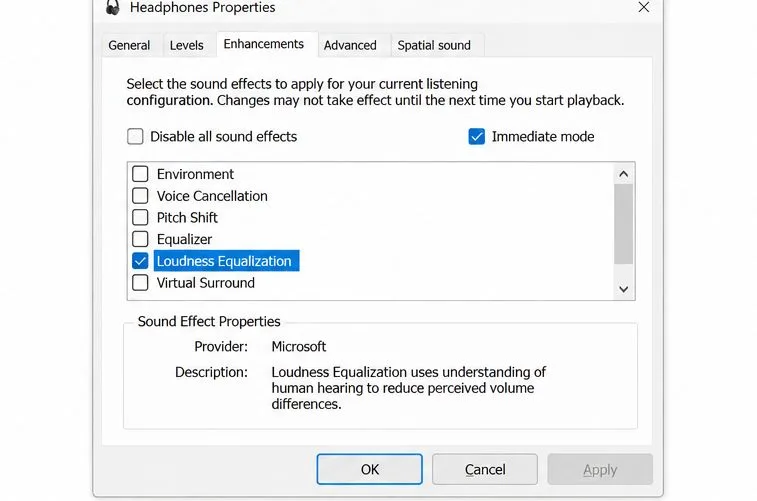Image resolution: width=757 pixels, height=501 pixels.
Task: Select the Environment list label
Action: coord(195,174)
